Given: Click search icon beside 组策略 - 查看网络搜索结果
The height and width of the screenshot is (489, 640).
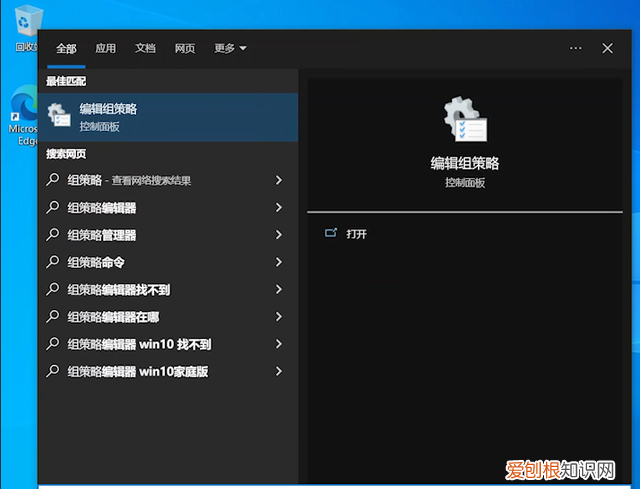Looking at the screenshot, I should click(53, 180).
